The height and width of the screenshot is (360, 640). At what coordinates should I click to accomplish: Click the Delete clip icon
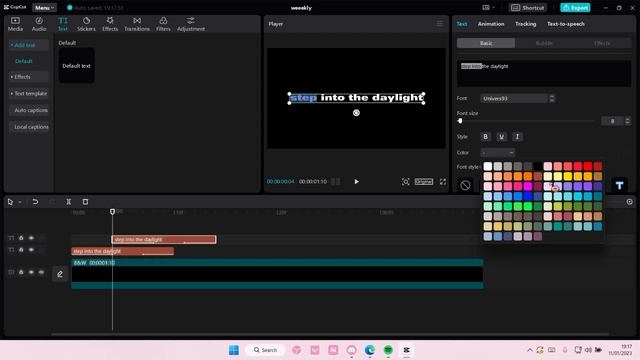[85, 202]
